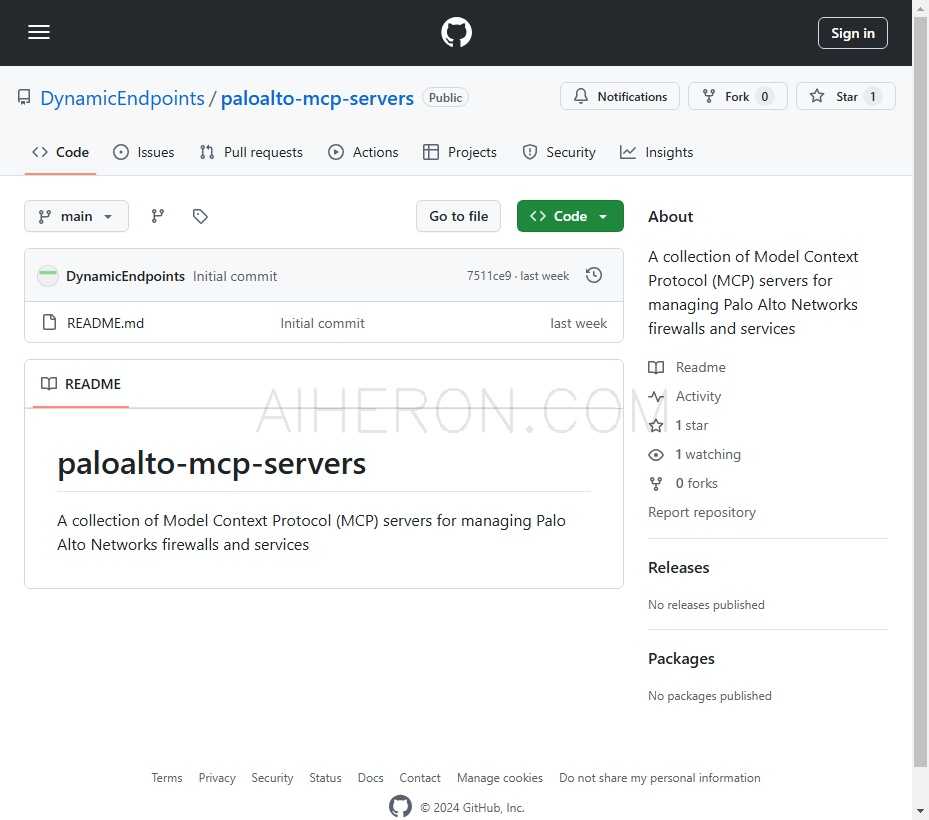
Task: Open DynamicEndpoints commit author link
Action: pos(125,276)
